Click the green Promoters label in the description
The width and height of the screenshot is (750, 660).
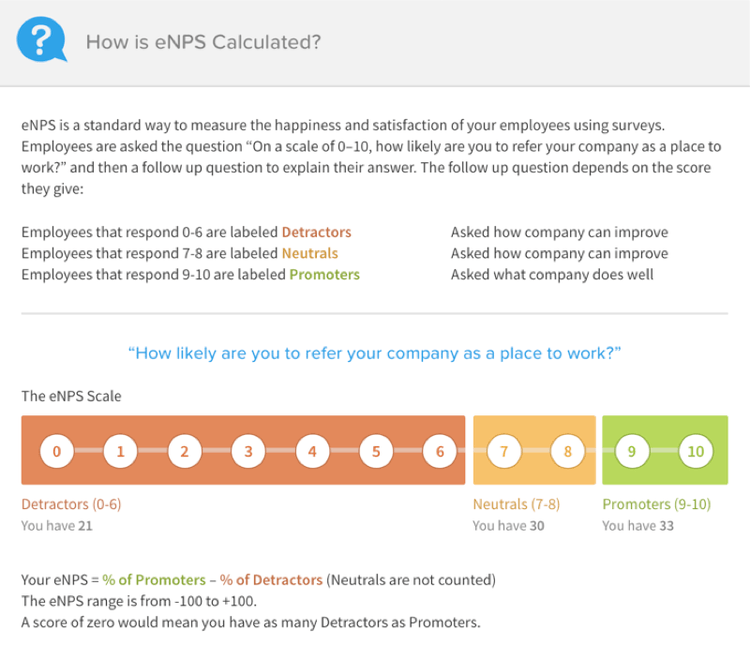[x=325, y=275]
